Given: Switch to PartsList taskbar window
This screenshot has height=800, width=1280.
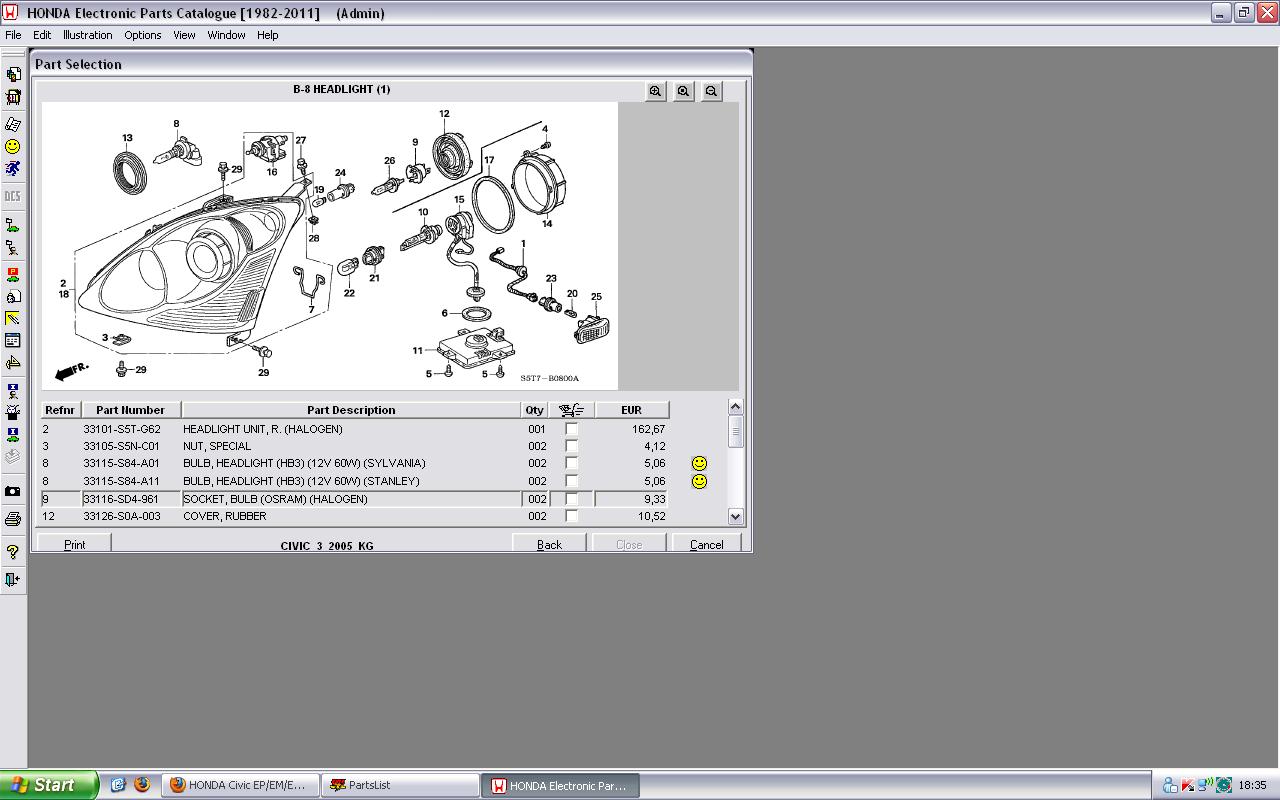Looking at the screenshot, I should [400, 785].
